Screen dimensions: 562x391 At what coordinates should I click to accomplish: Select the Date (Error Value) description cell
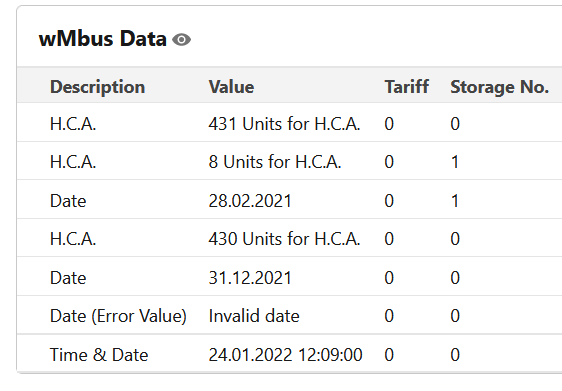point(118,316)
